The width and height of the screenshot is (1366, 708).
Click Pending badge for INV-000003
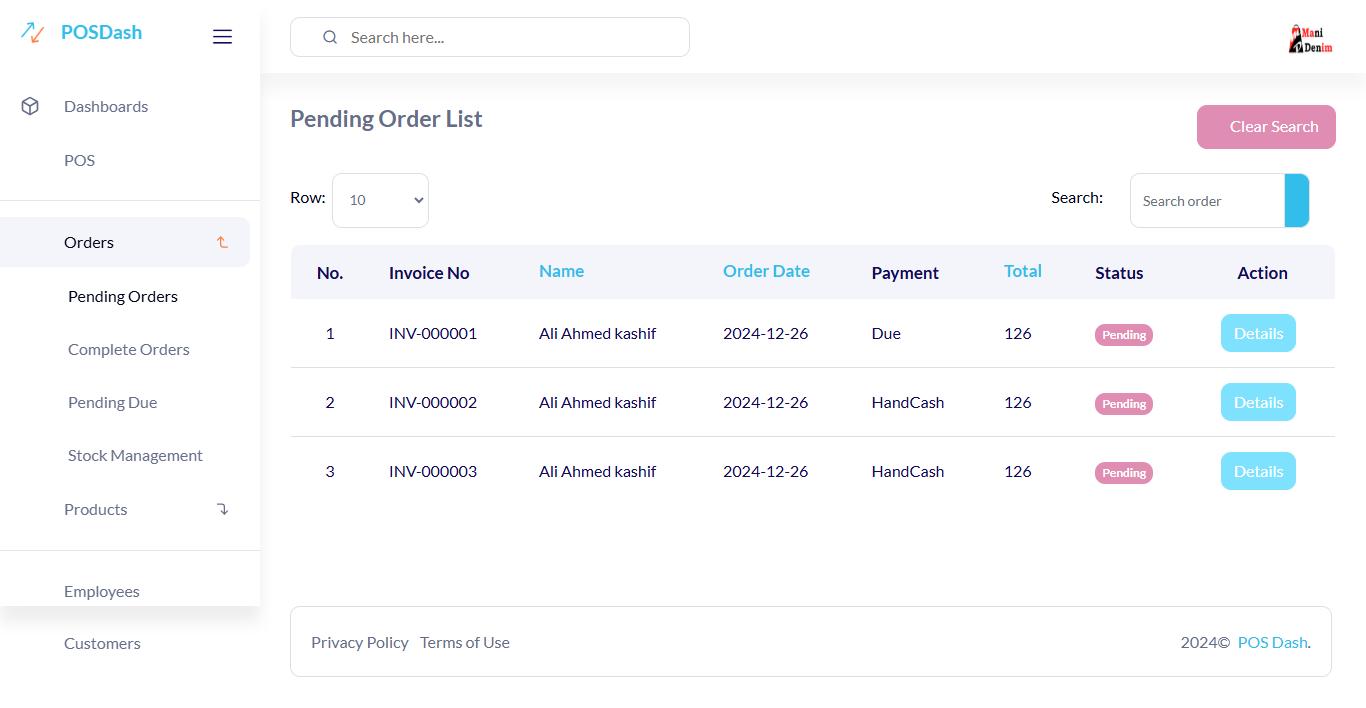1124,473
